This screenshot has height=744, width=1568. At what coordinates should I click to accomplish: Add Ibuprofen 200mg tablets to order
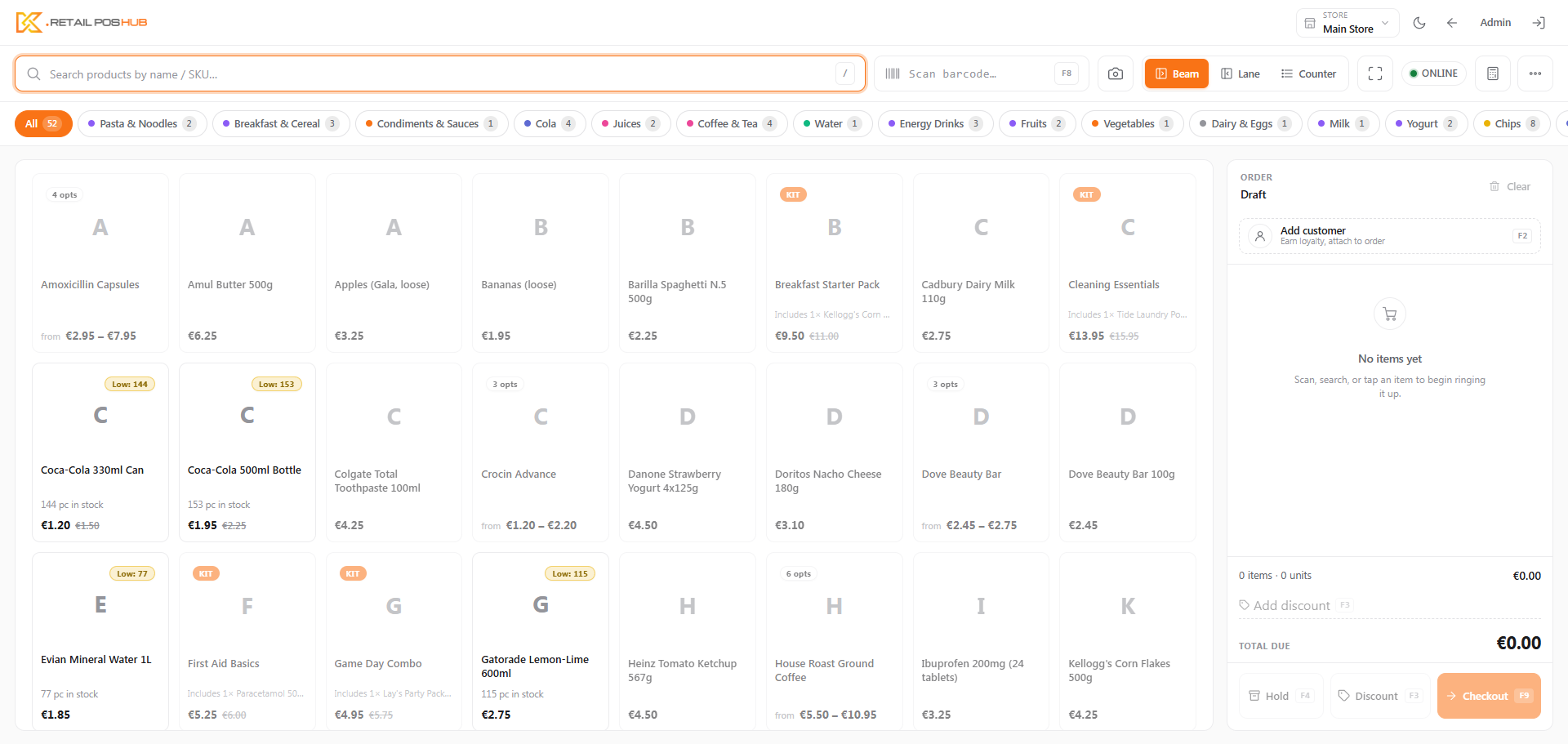click(x=981, y=641)
